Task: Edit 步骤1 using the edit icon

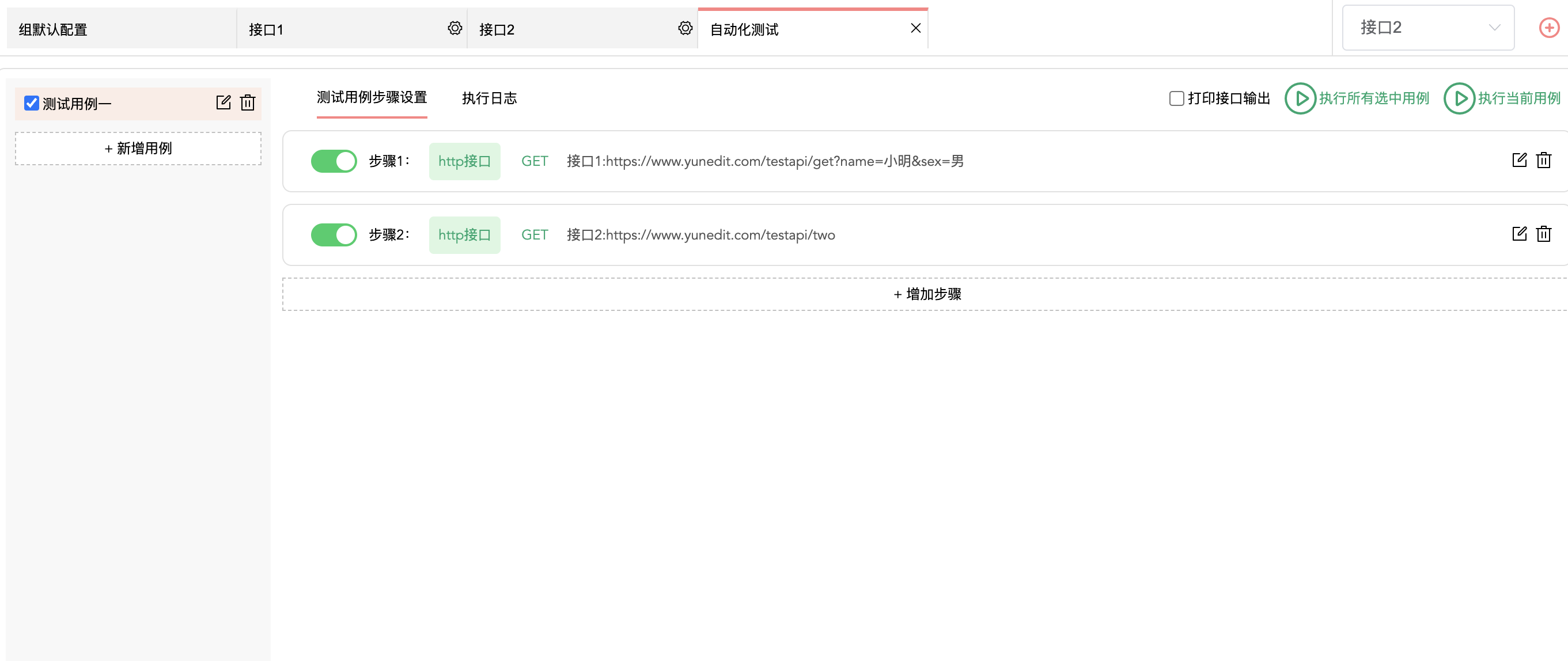Action: click(x=1519, y=160)
